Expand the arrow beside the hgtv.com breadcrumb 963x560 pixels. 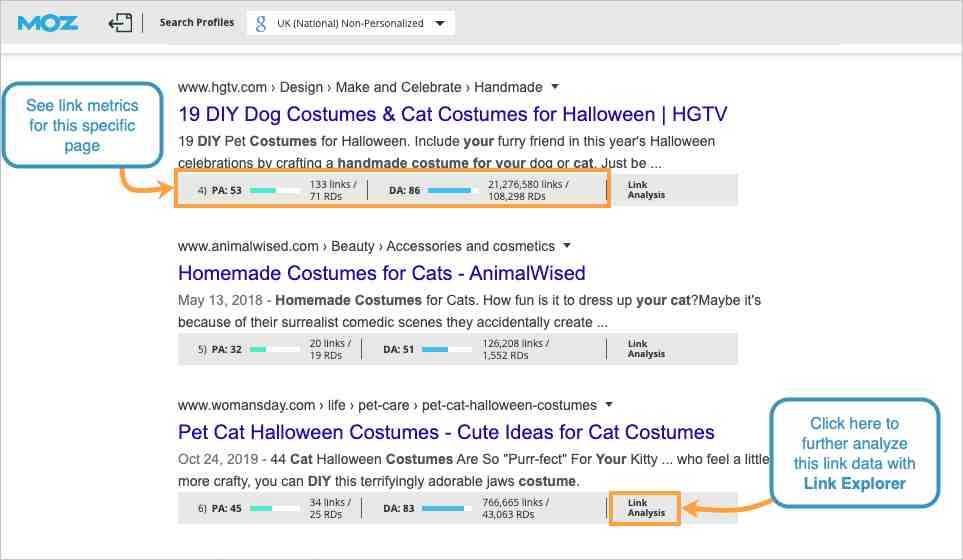click(x=555, y=87)
